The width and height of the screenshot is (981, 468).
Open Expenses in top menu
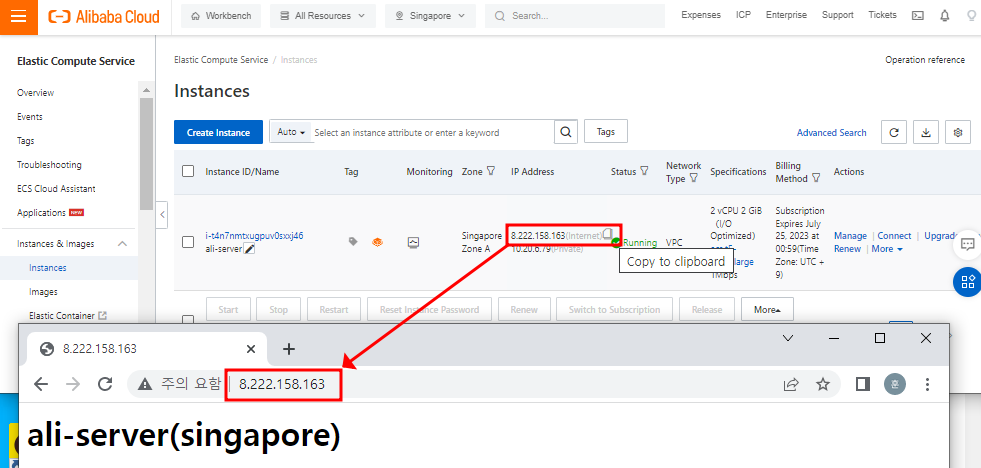click(x=701, y=15)
